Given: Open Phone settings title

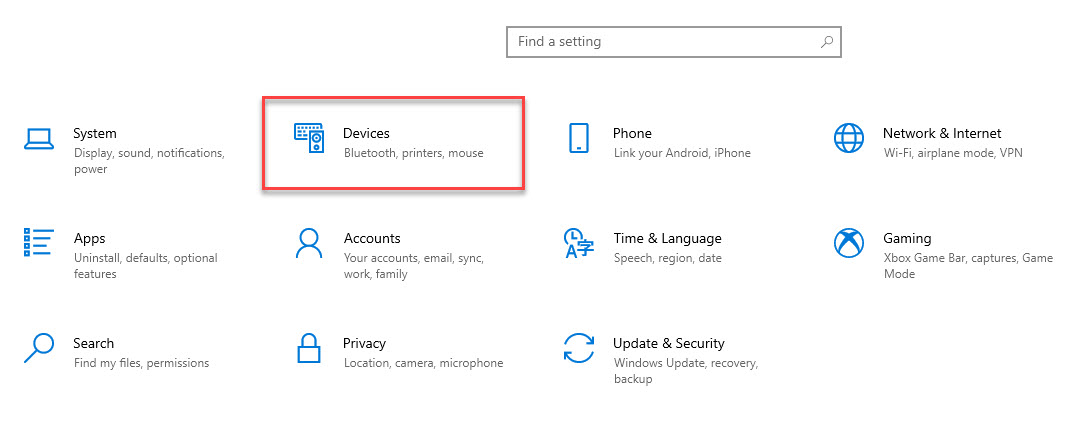Looking at the screenshot, I should click(632, 133).
